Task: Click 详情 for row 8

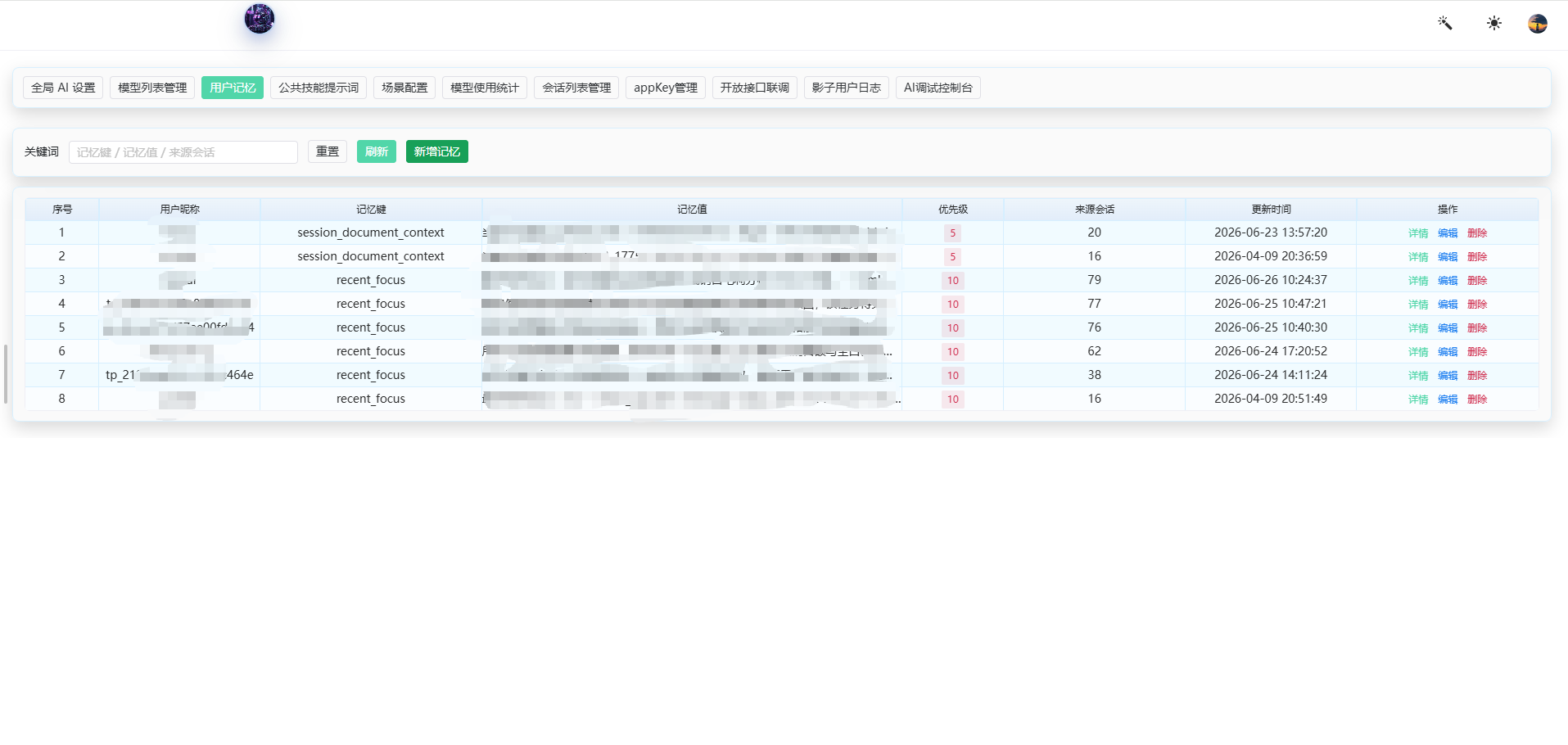Action: (x=1418, y=400)
